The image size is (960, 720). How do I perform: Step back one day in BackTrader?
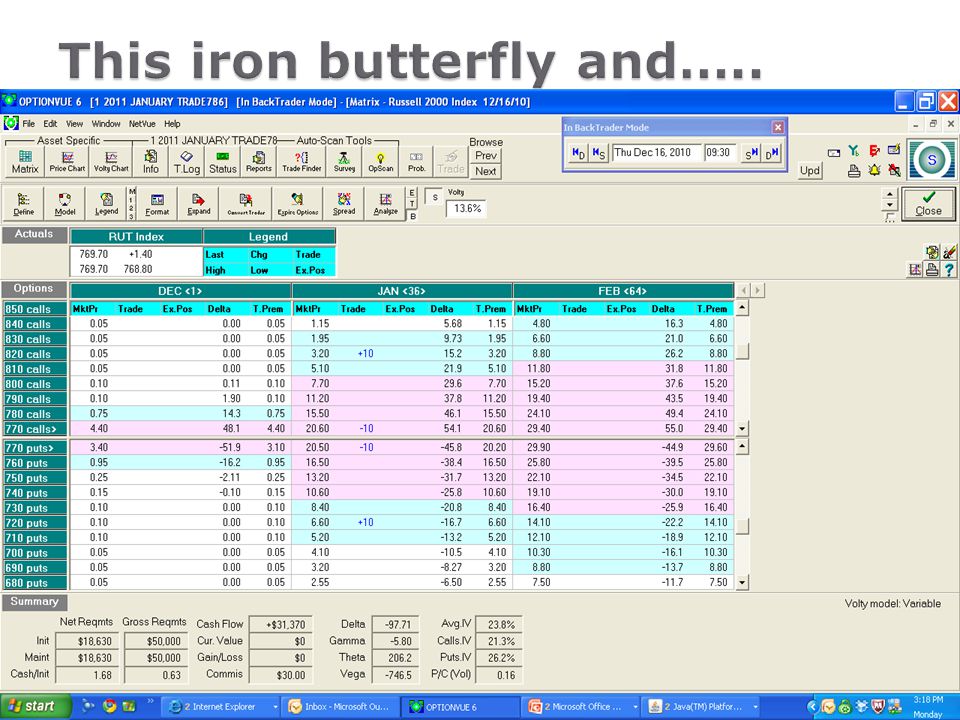coord(578,153)
